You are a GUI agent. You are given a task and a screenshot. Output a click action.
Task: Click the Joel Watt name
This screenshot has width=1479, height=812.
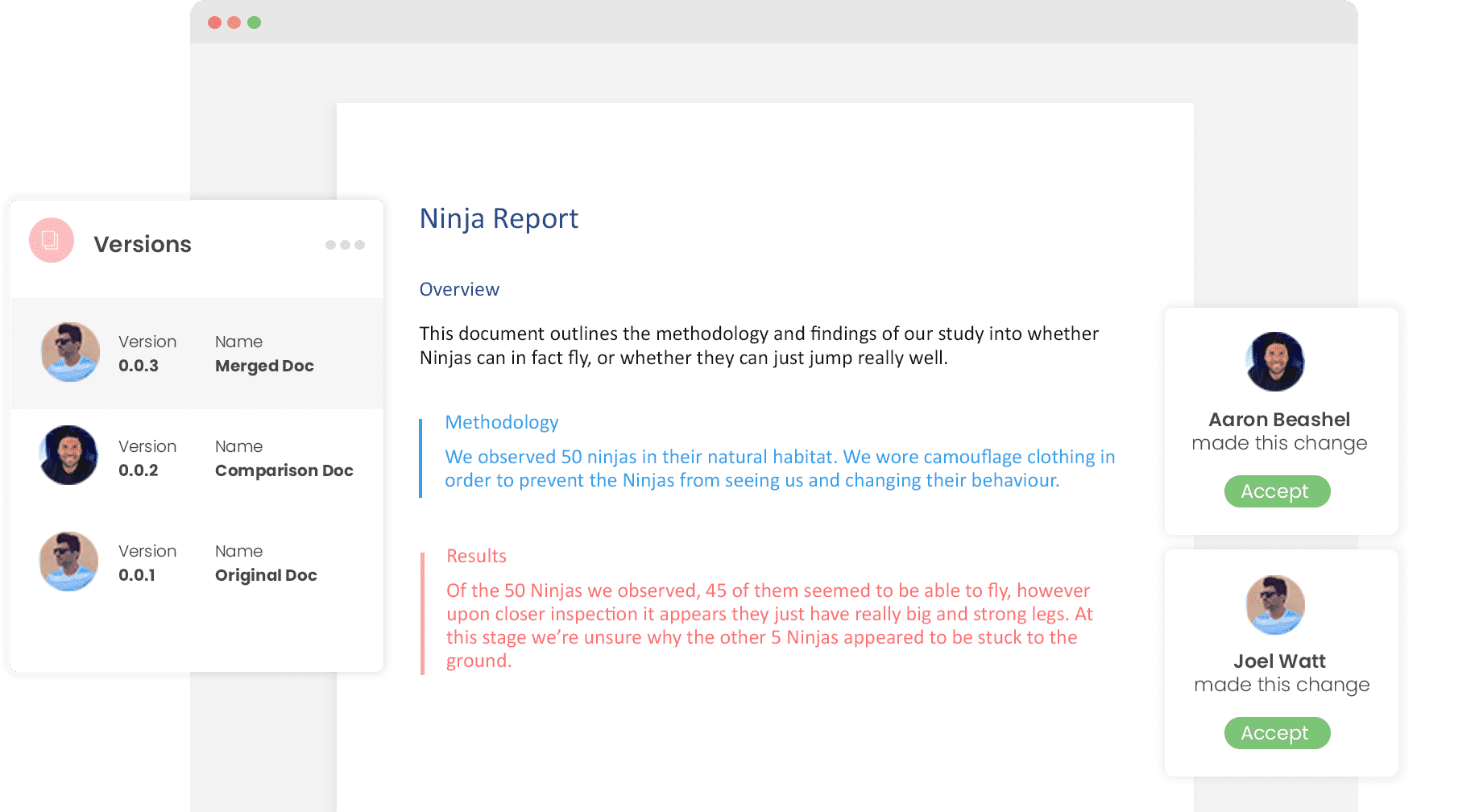(1279, 661)
